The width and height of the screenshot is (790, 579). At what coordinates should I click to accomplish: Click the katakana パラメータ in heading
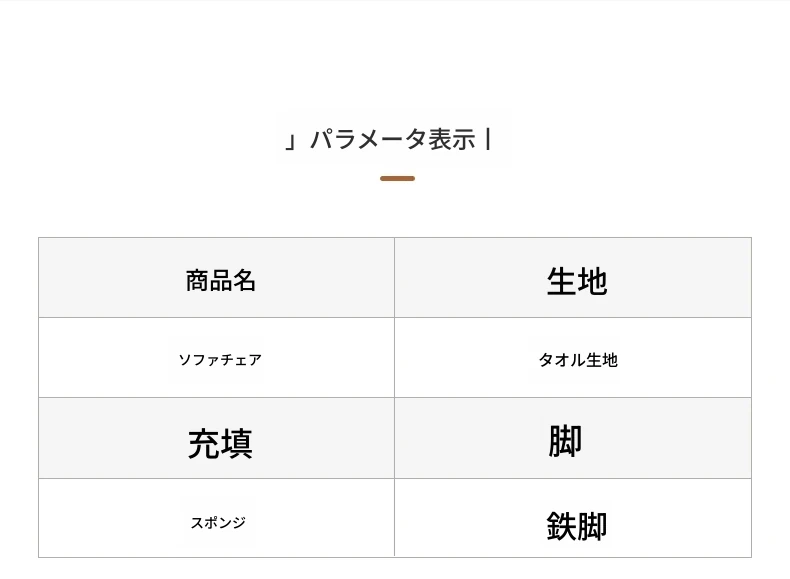pos(369,140)
